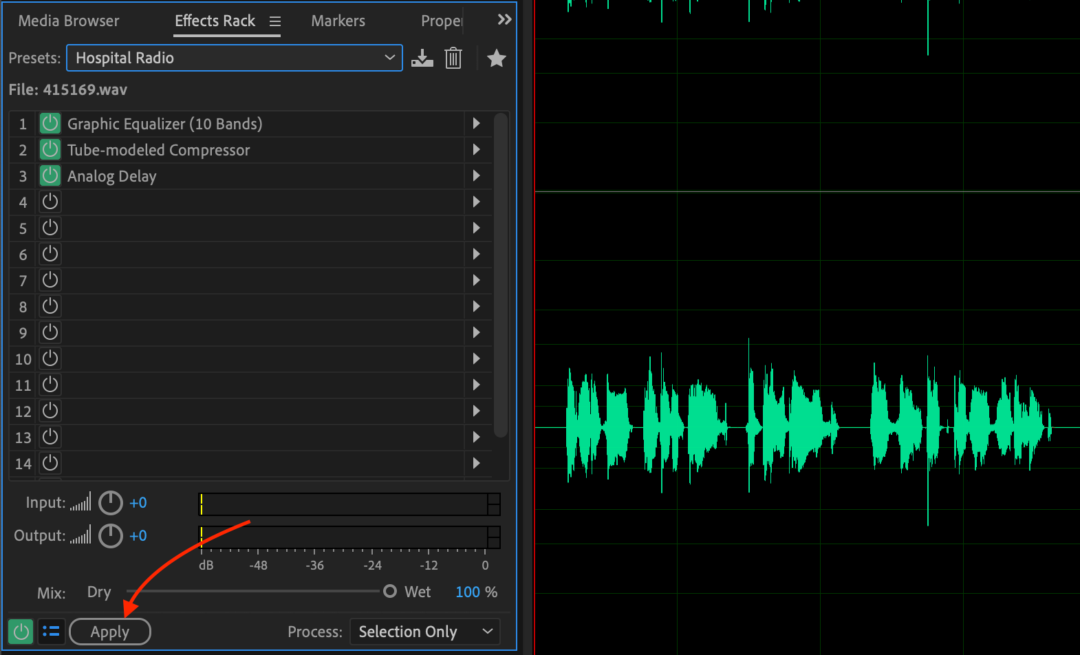The height and width of the screenshot is (655, 1080).
Task: Mark the preset as a favorite star
Action: click(x=496, y=58)
